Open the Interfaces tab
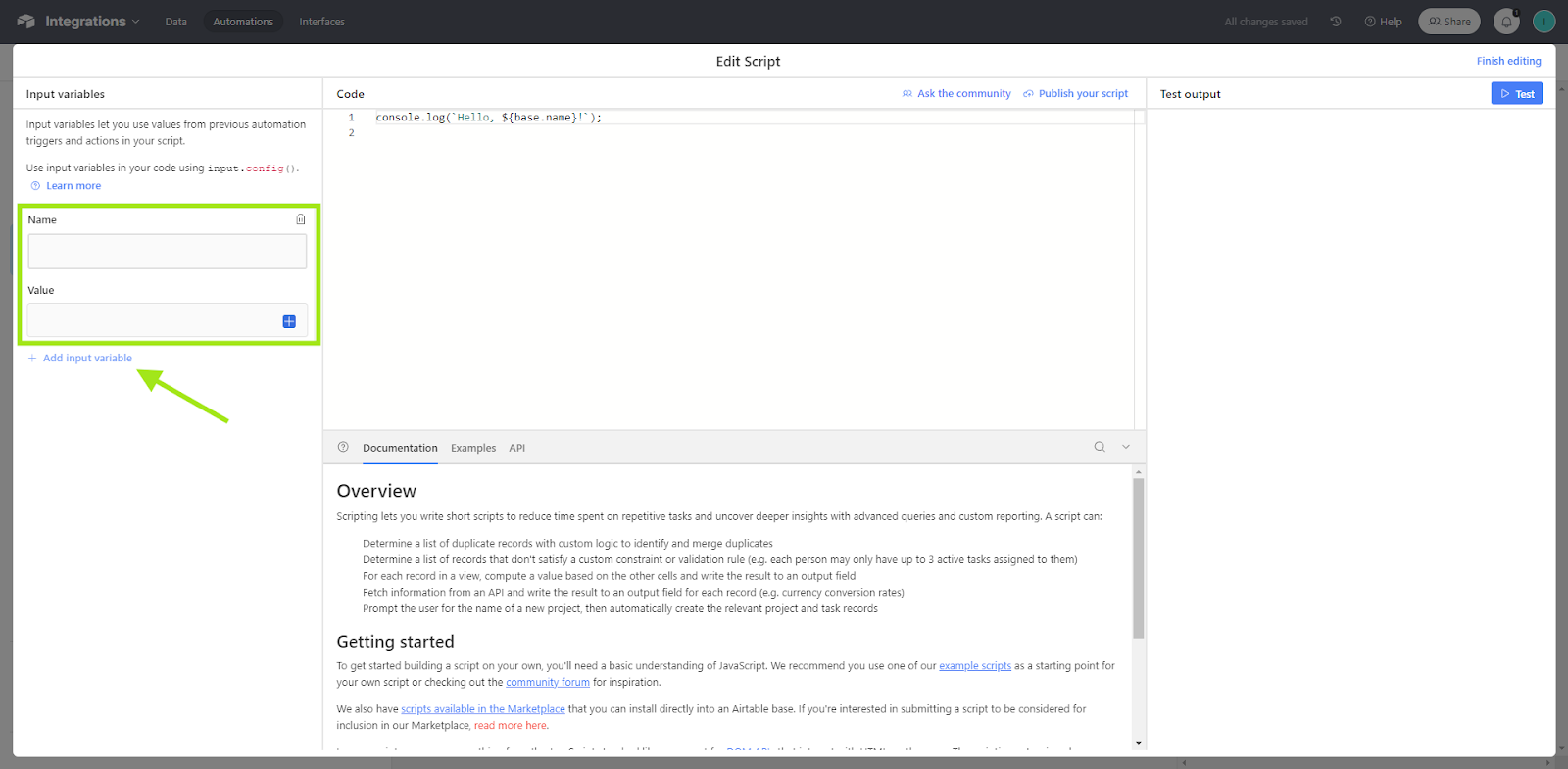The width and height of the screenshot is (1568, 769). [322, 22]
